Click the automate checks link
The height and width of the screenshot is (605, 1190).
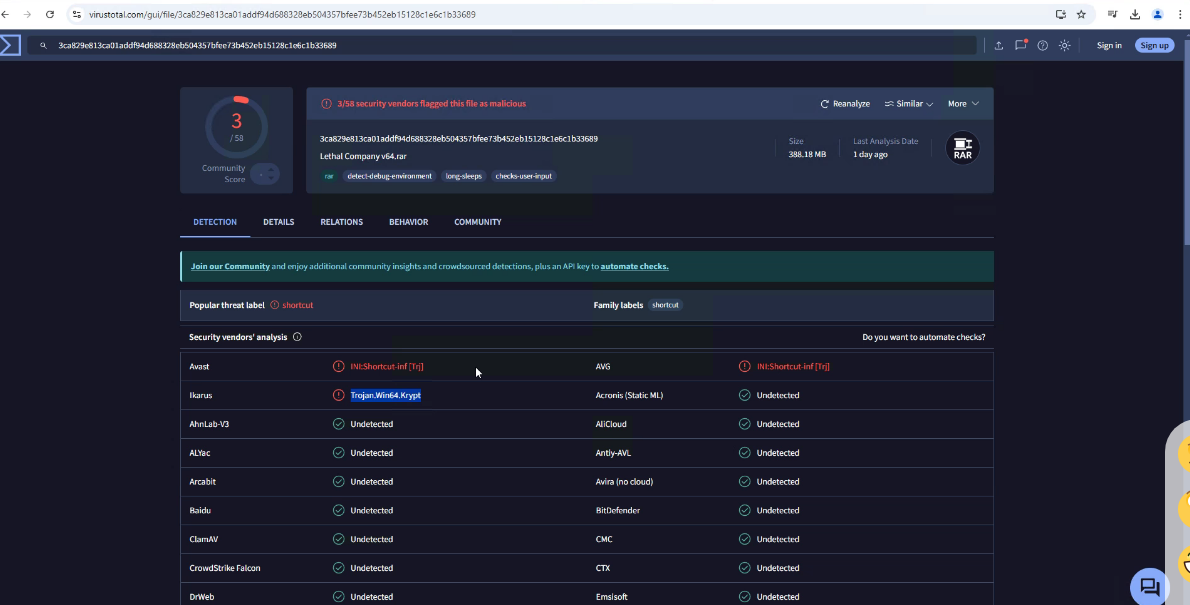(634, 266)
